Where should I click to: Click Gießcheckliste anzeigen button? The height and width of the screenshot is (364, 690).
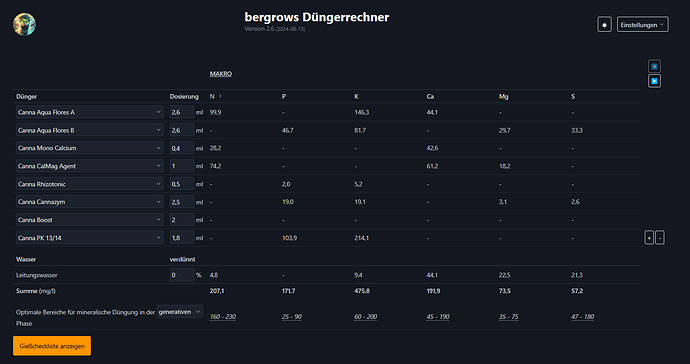click(52, 346)
